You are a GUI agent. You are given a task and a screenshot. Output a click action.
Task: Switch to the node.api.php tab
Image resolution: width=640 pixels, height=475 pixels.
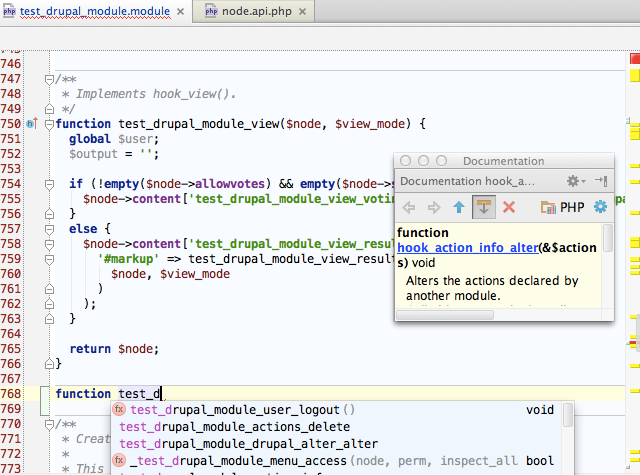click(x=256, y=11)
